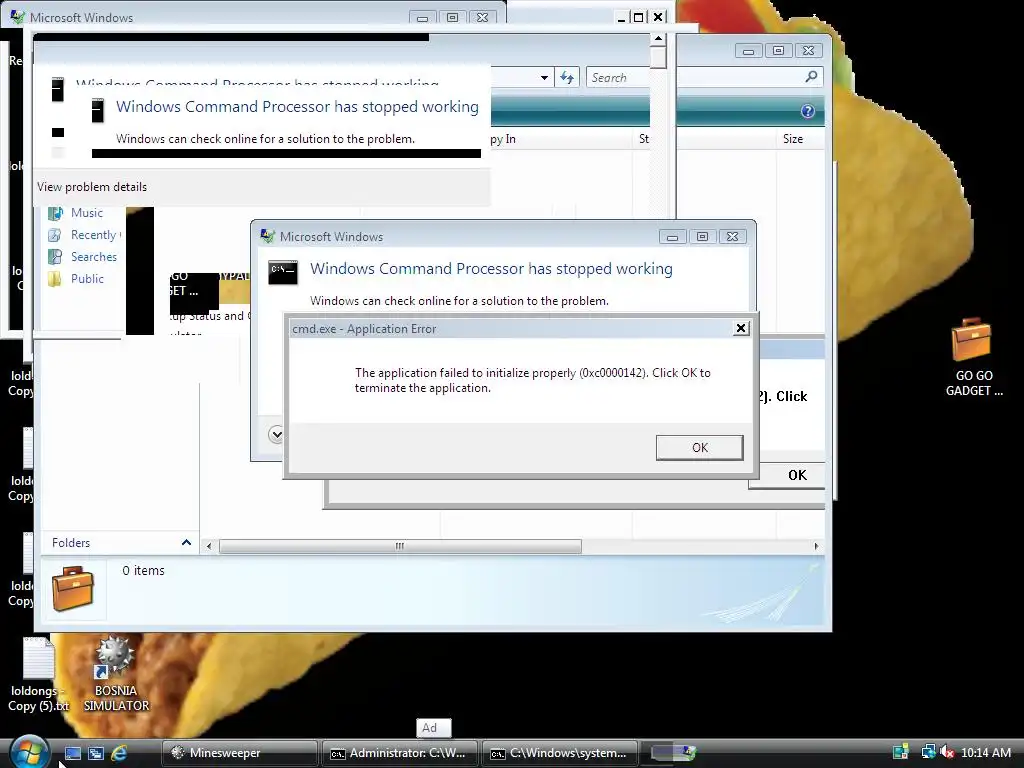1024x768 pixels.
Task: Expand the Folders pane in Explorer
Action: [186, 543]
